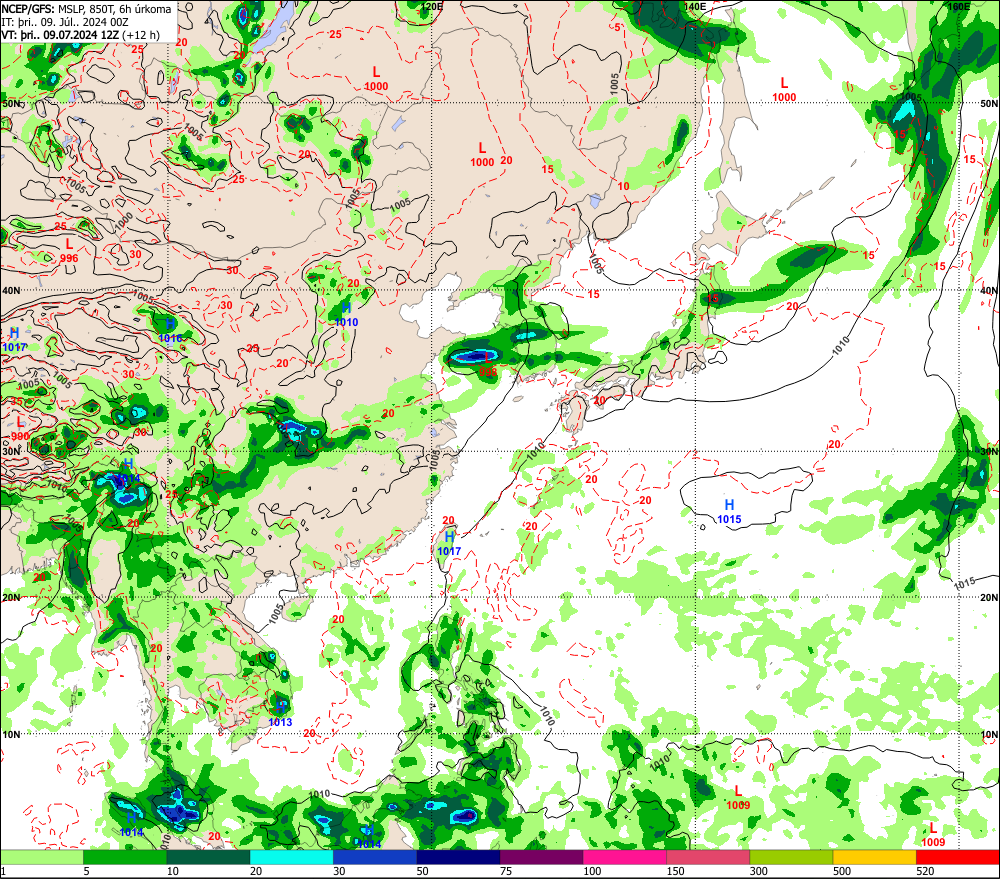Viewport: 1000px width, 879px height.
Task: Select the magenta 100–150 legend swatch
Action: (x=624, y=857)
